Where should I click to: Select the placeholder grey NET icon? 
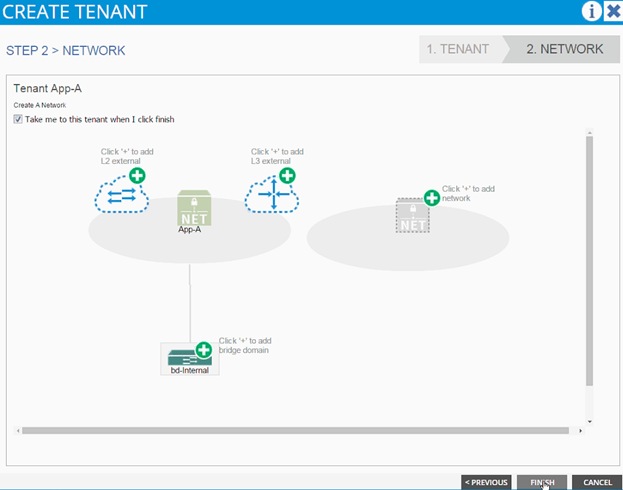coord(412,215)
